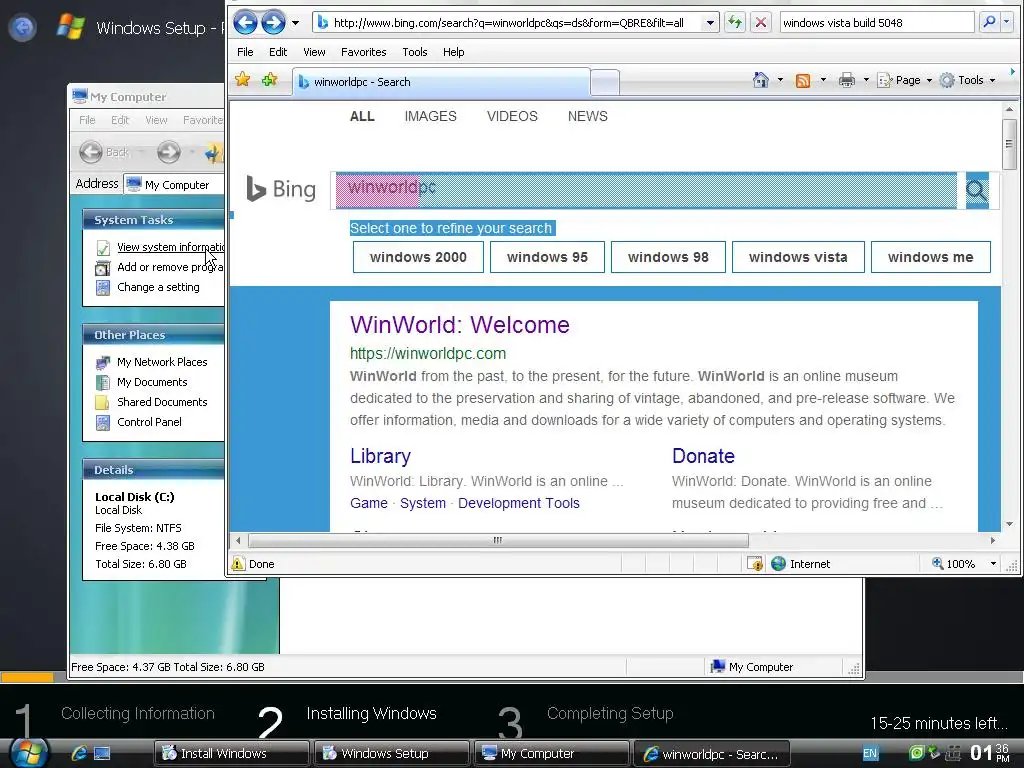Image resolution: width=1024 pixels, height=768 pixels.
Task: Click the RSS feeds icon
Action: coord(803,80)
